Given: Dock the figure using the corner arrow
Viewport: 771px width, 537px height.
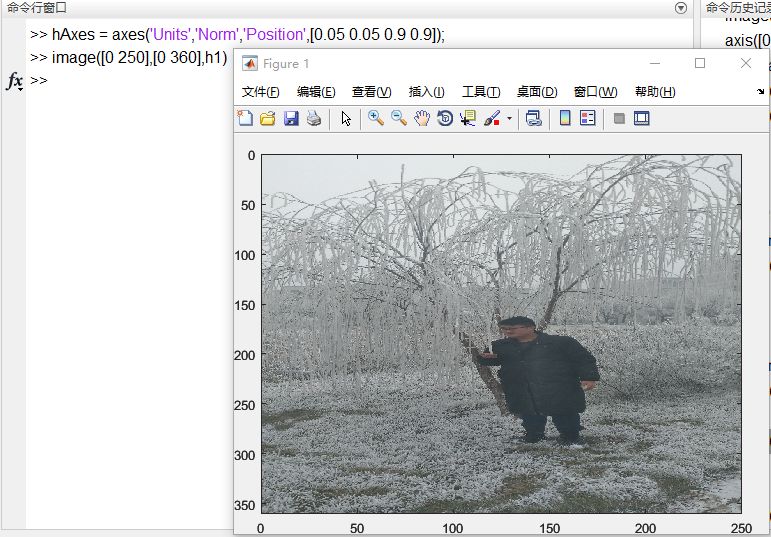Looking at the screenshot, I should point(761,91).
